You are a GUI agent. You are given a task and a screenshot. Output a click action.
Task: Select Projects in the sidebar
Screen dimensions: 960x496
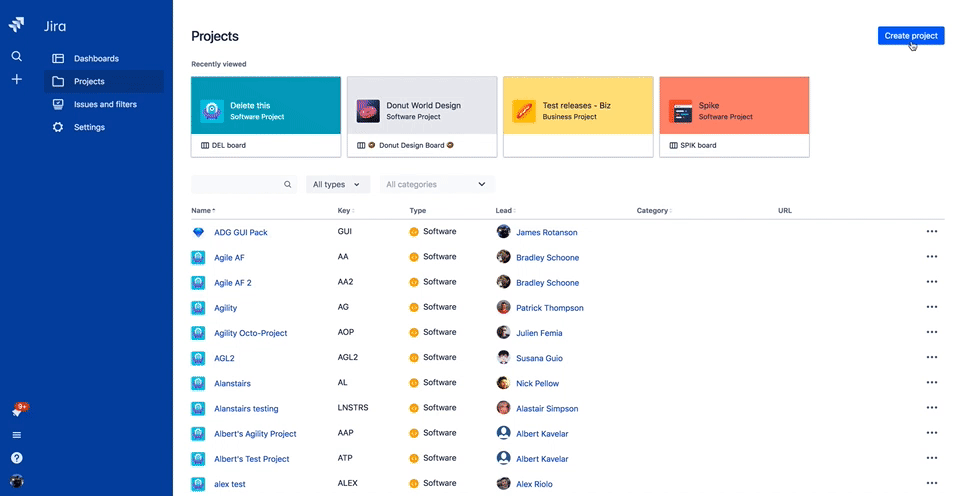[103, 81]
